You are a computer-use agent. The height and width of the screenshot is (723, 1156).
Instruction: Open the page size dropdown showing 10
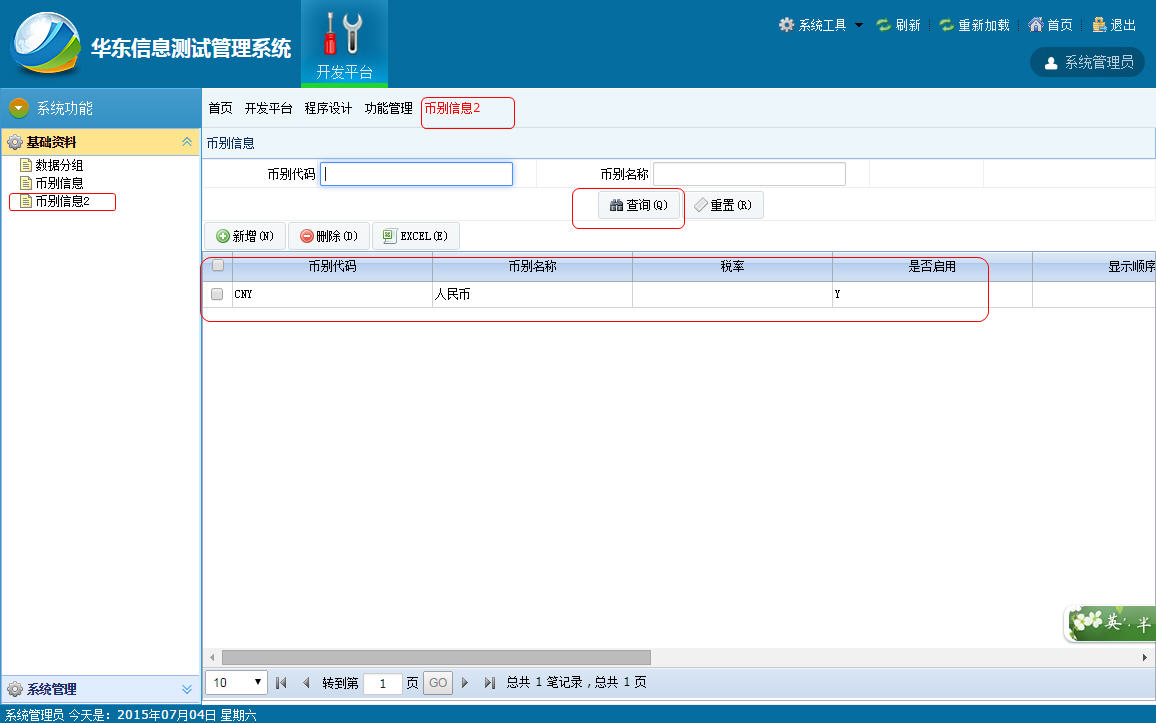[236, 682]
